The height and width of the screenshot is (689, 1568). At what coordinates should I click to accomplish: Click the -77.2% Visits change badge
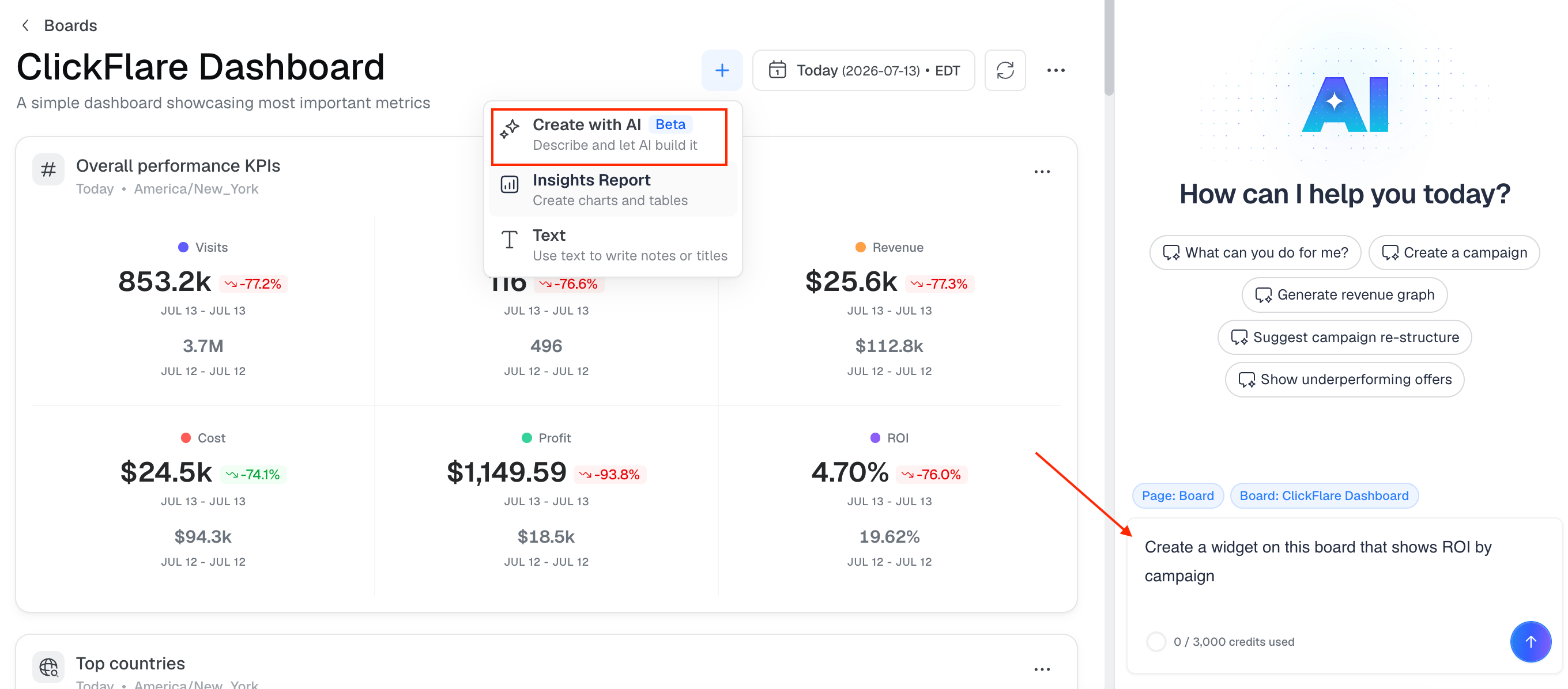[253, 284]
